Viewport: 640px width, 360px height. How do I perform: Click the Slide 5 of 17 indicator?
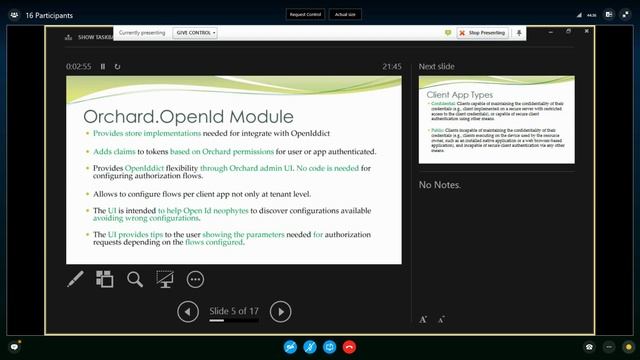point(234,311)
